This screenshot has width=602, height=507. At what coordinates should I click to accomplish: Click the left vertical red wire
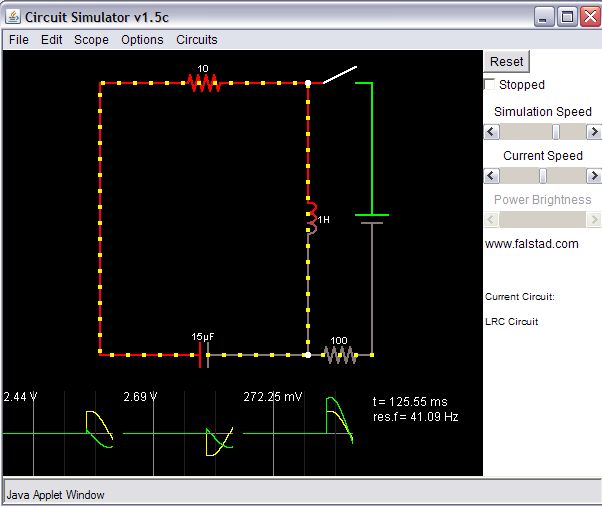(100, 219)
